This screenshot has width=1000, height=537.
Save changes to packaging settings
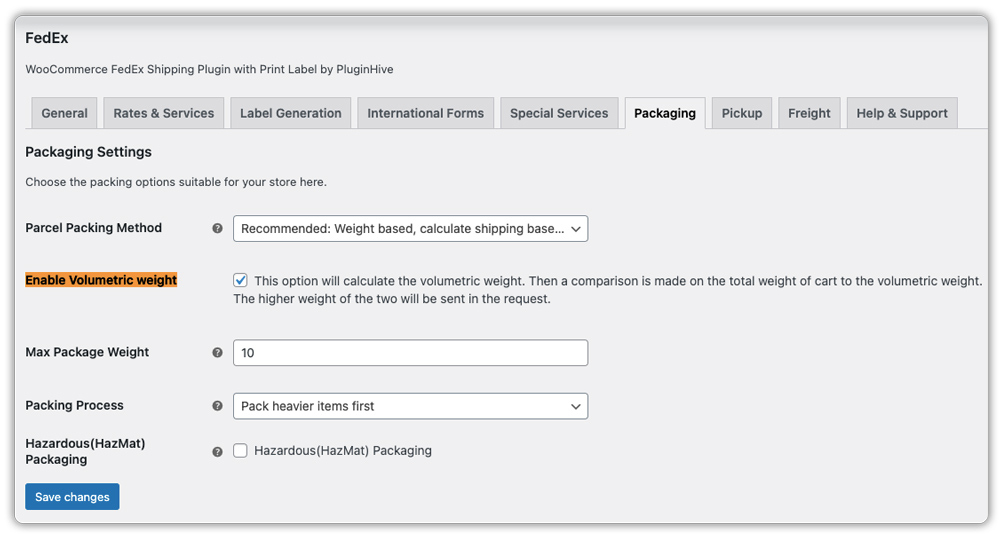coord(72,497)
